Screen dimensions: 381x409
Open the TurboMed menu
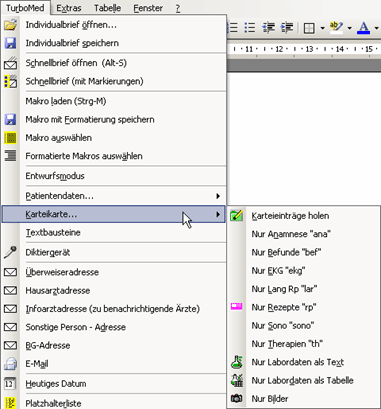pyautogui.click(x=25, y=8)
